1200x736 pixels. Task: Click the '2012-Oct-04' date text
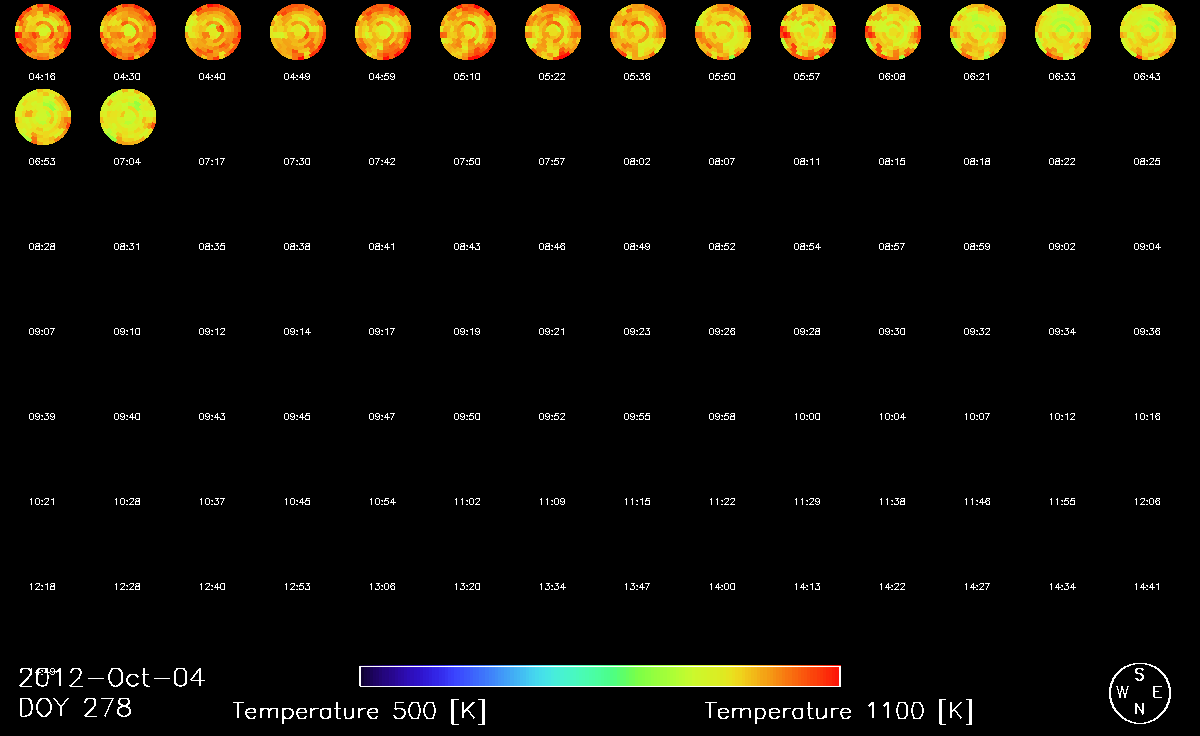(x=112, y=678)
